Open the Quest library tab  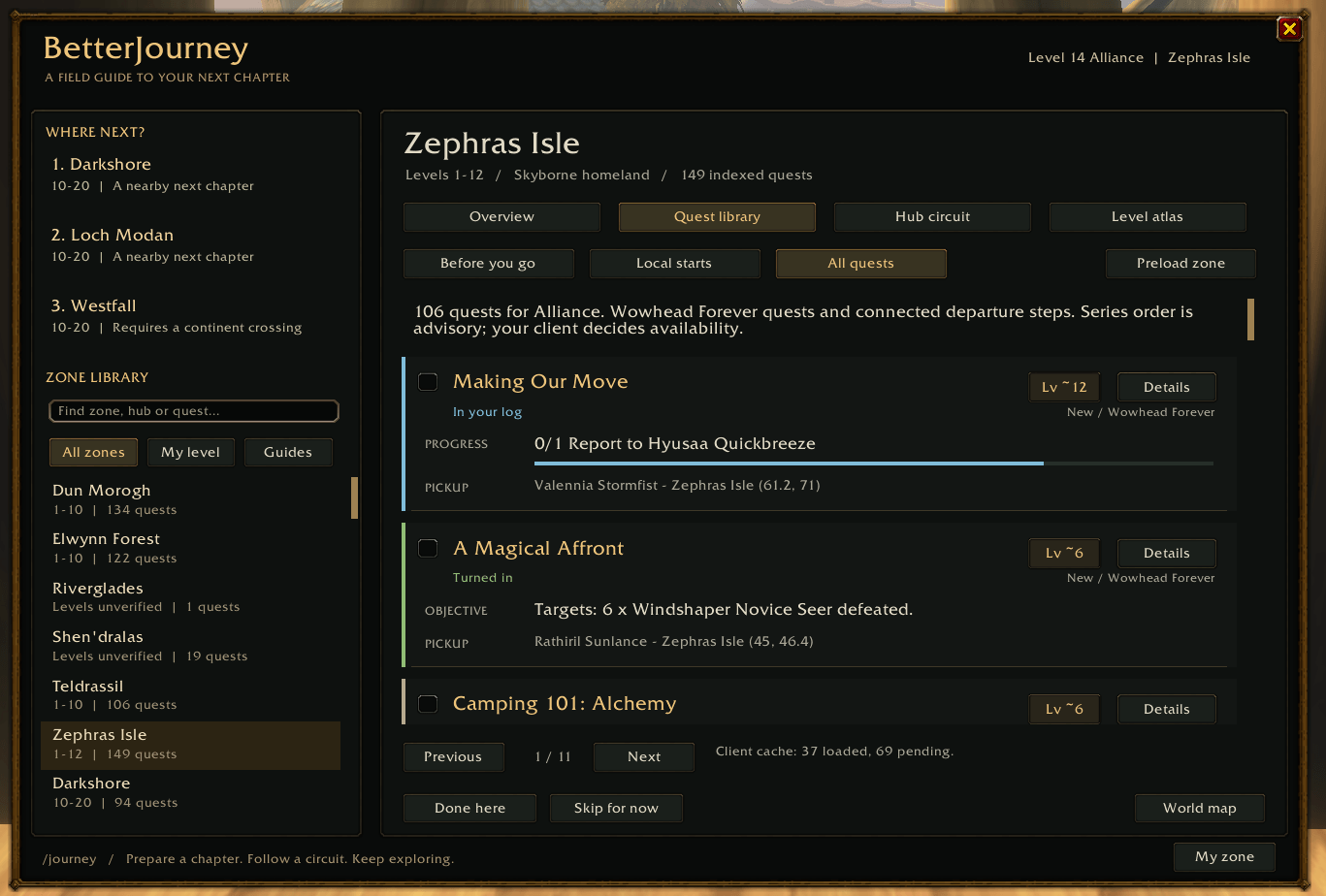(717, 217)
